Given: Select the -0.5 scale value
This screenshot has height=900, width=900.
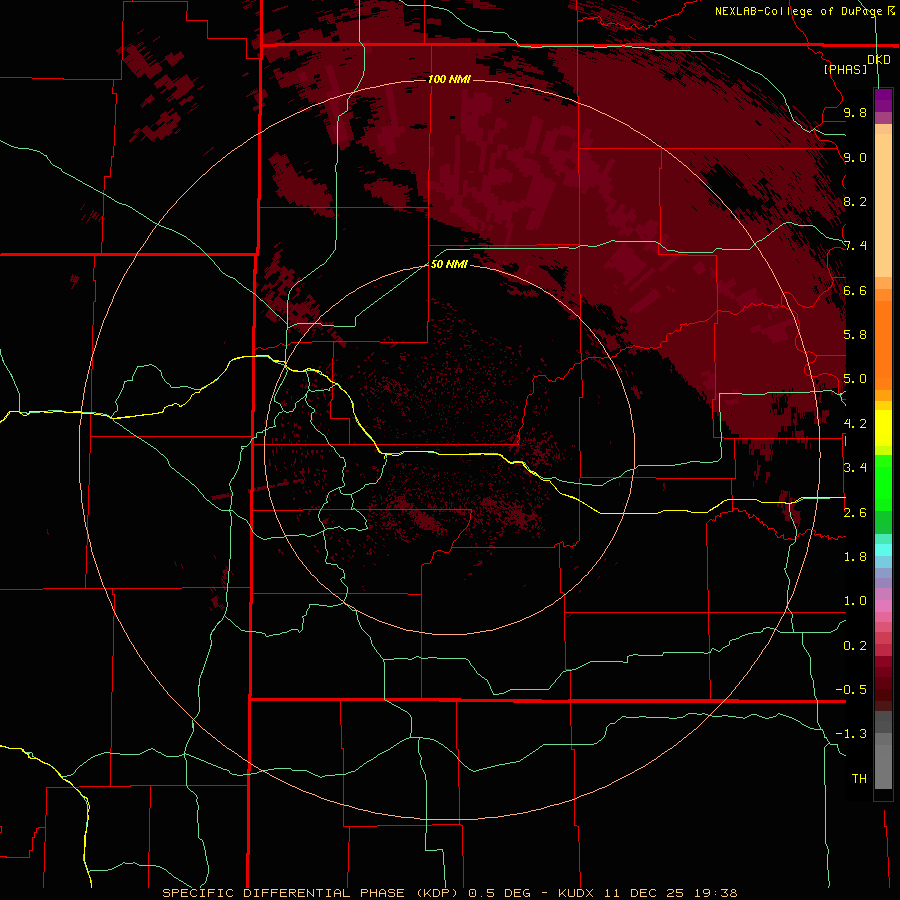Looking at the screenshot, I should [x=851, y=690].
